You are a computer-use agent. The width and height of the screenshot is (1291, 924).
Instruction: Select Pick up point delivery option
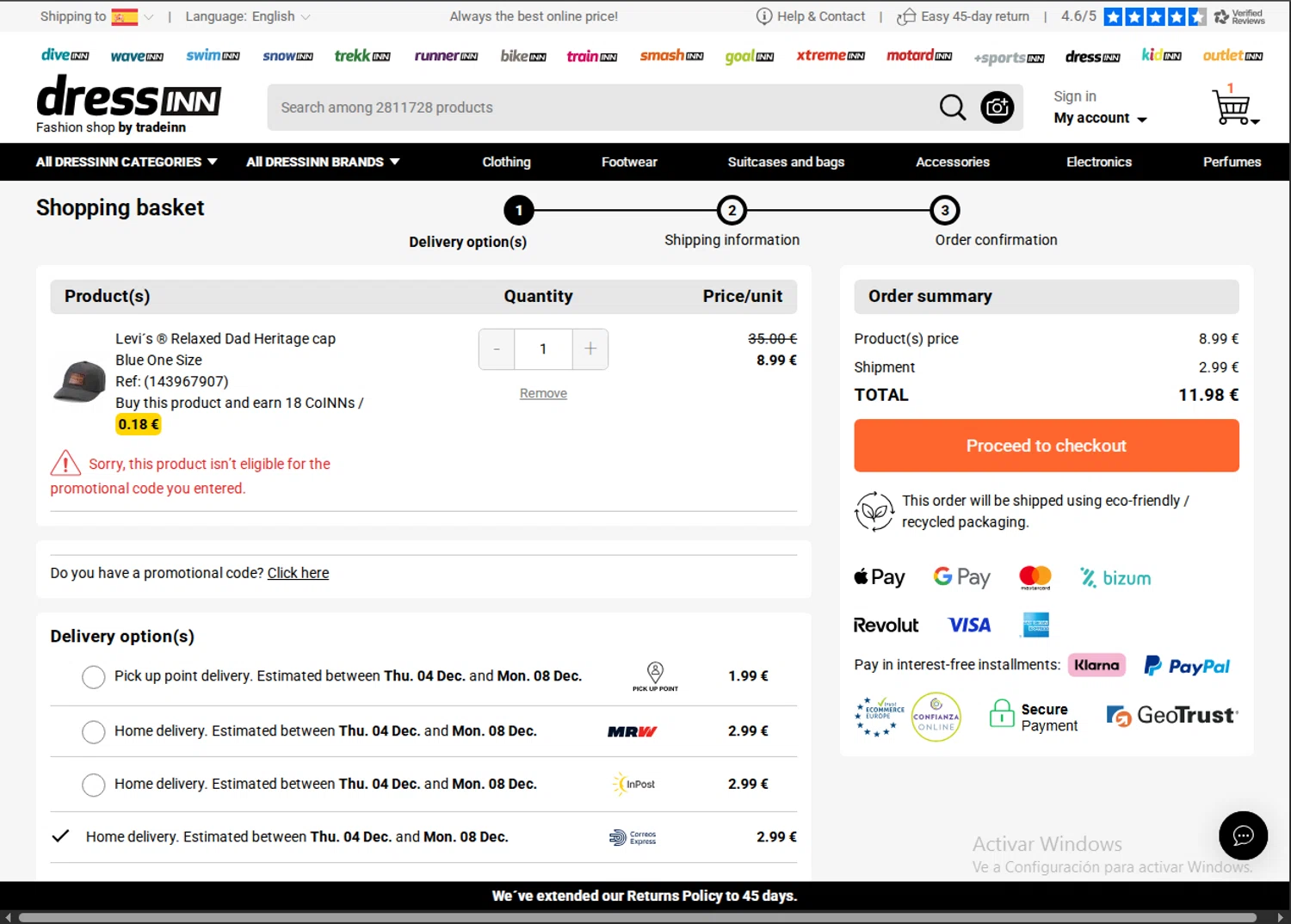(x=93, y=677)
